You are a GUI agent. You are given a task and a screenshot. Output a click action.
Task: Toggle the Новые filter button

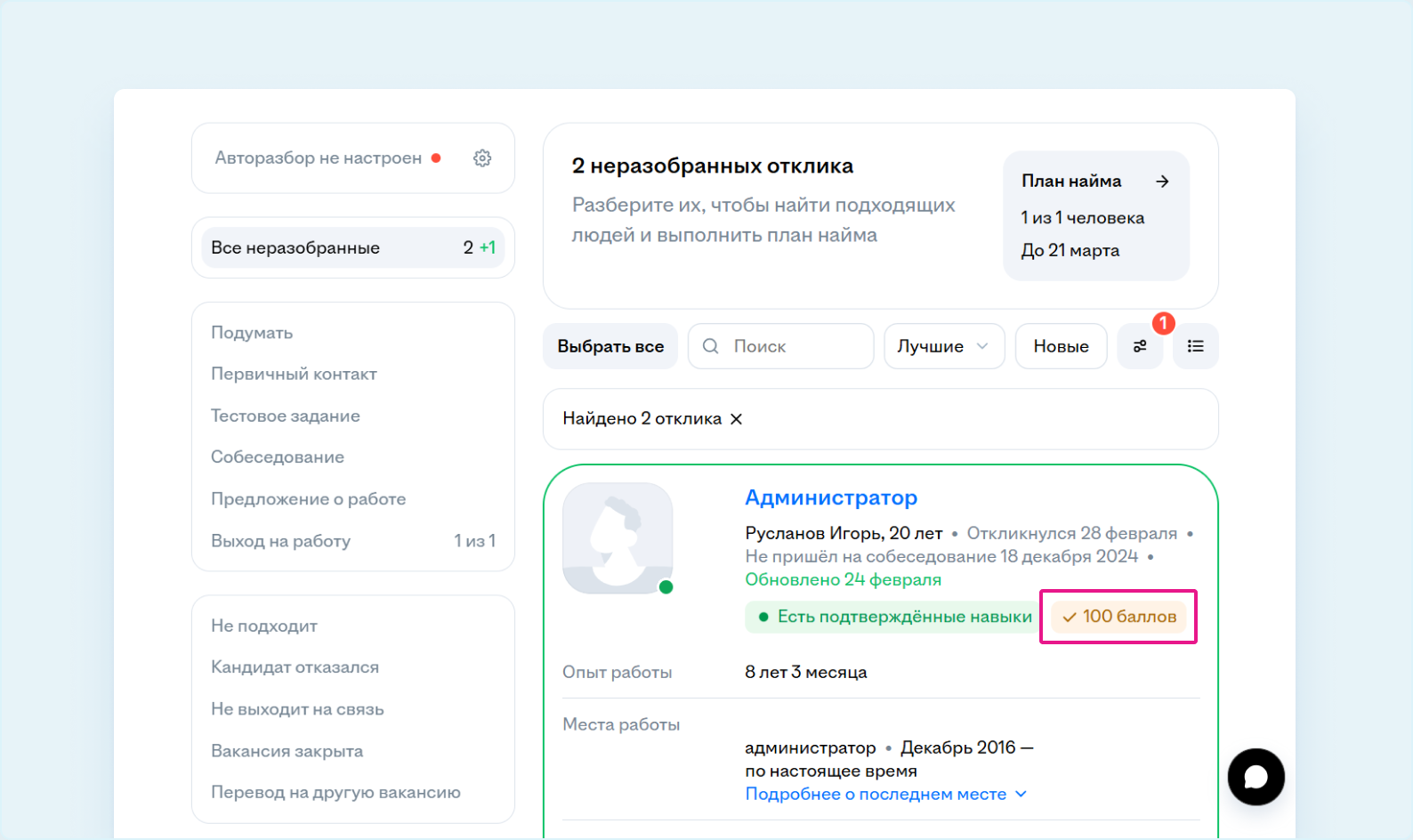pyautogui.click(x=1061, y=346)
